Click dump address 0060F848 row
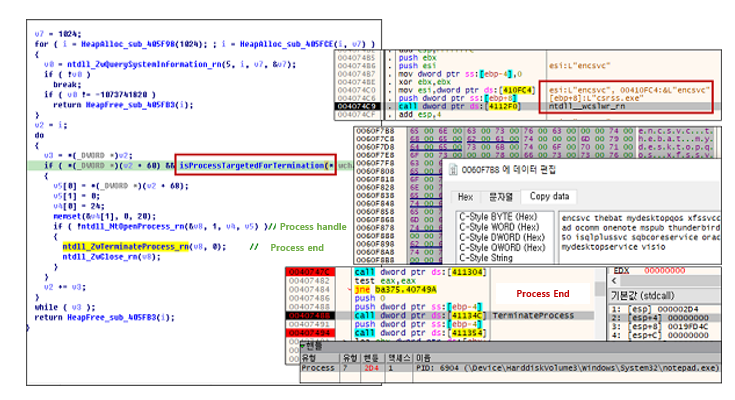This screenshot has width=735, height=400. pyautogui.click(x=375, y=204)
